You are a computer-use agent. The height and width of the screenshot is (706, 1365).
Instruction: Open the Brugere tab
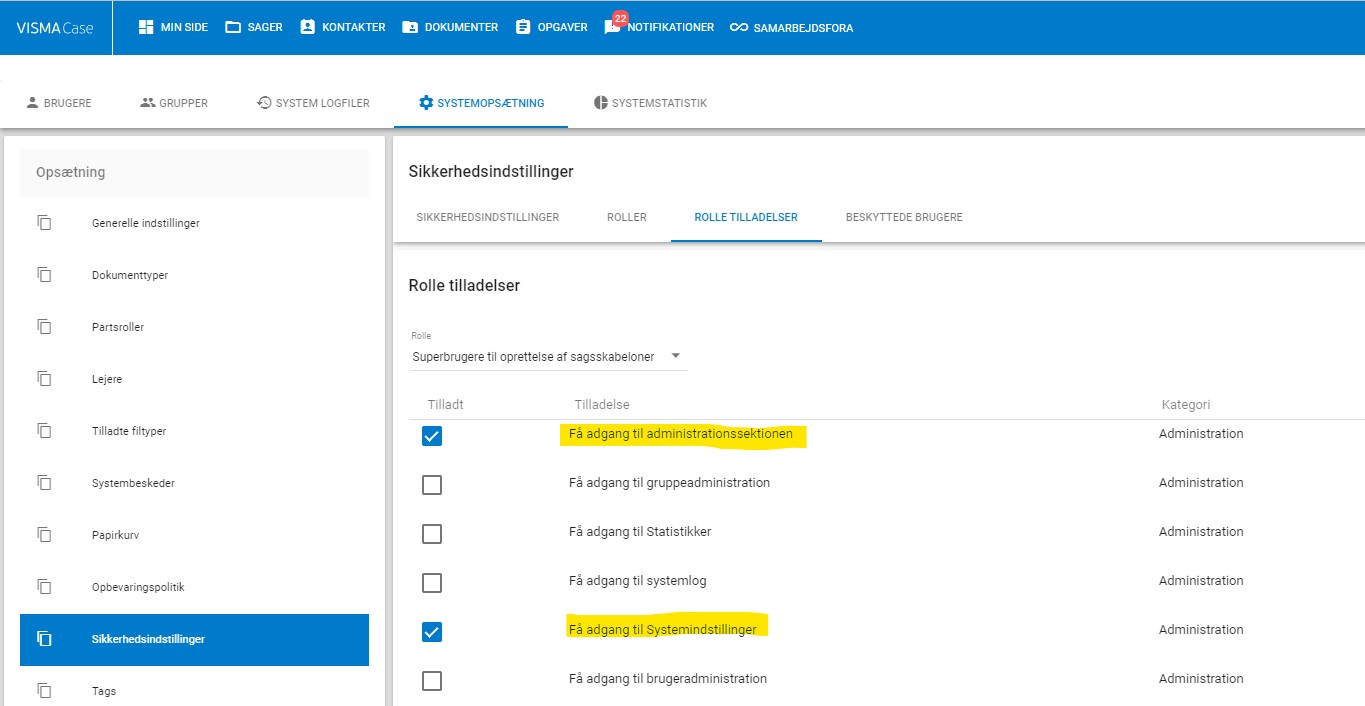point(59,103)
